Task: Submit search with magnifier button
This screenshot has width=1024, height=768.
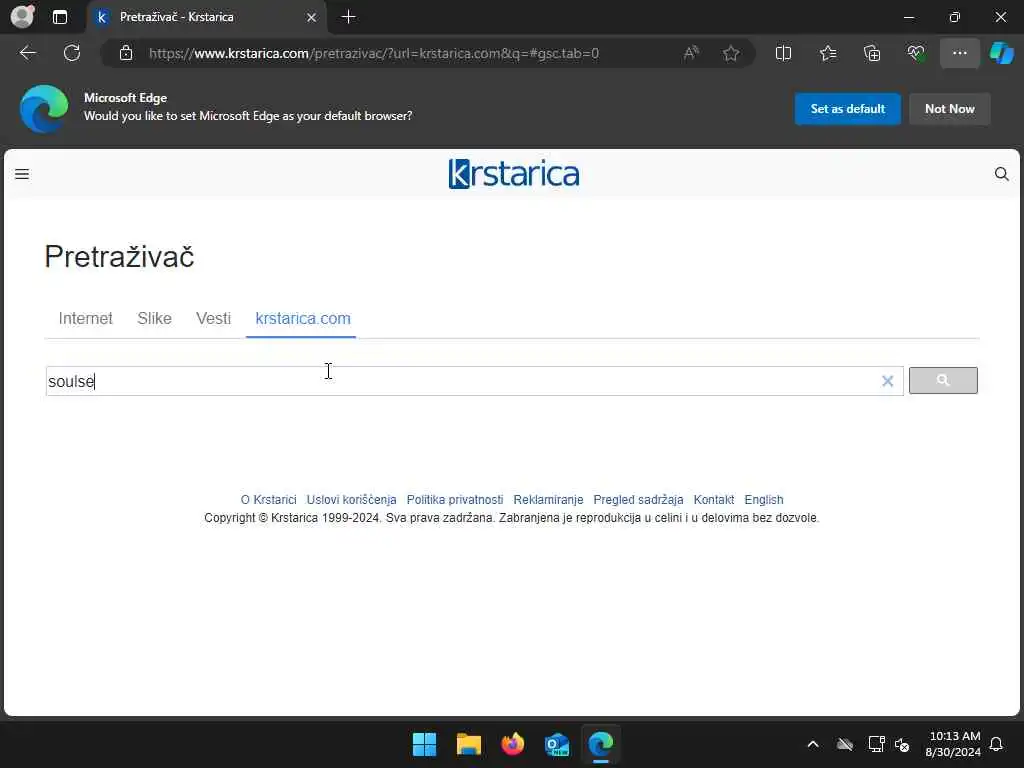Action: pos(943,381)
